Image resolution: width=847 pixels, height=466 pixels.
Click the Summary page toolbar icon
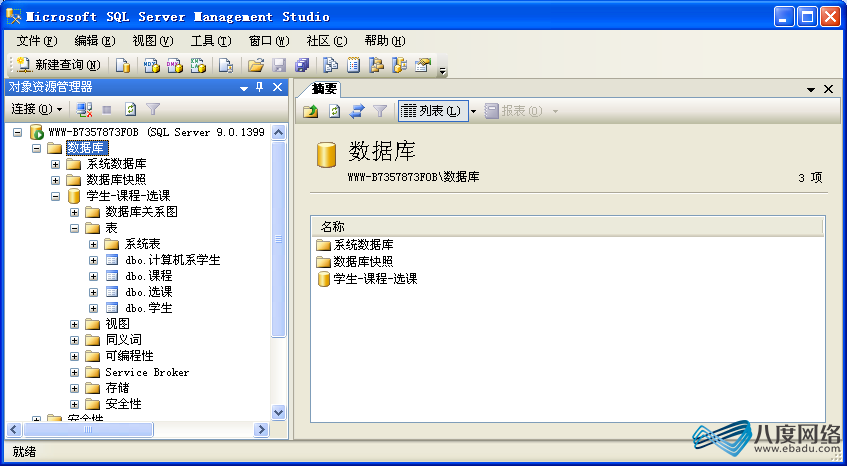pyautogui.click(x=353, y=66)
